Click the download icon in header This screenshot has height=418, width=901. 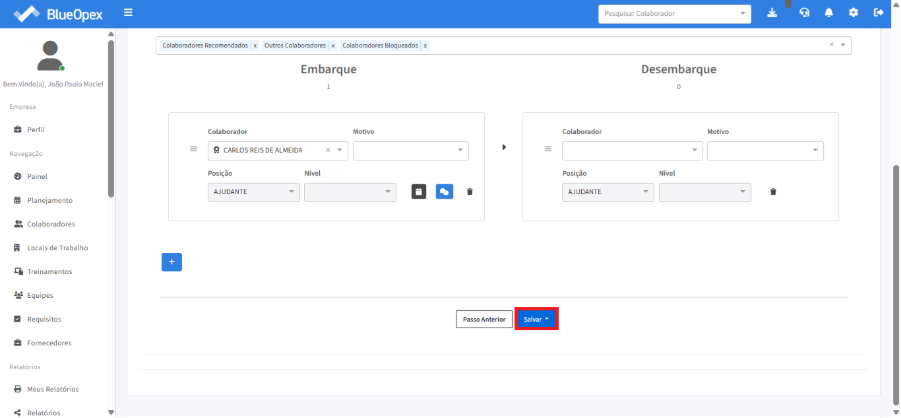point(772,13)
